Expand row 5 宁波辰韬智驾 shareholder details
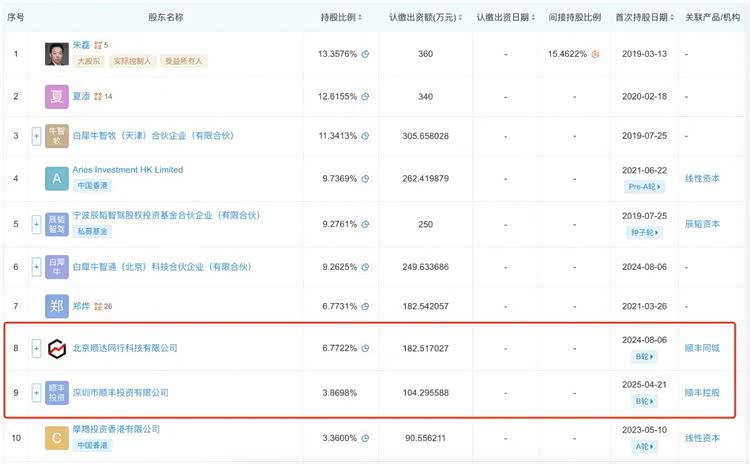The height and width of the screenshot is (464, 750). pos(37,223)
